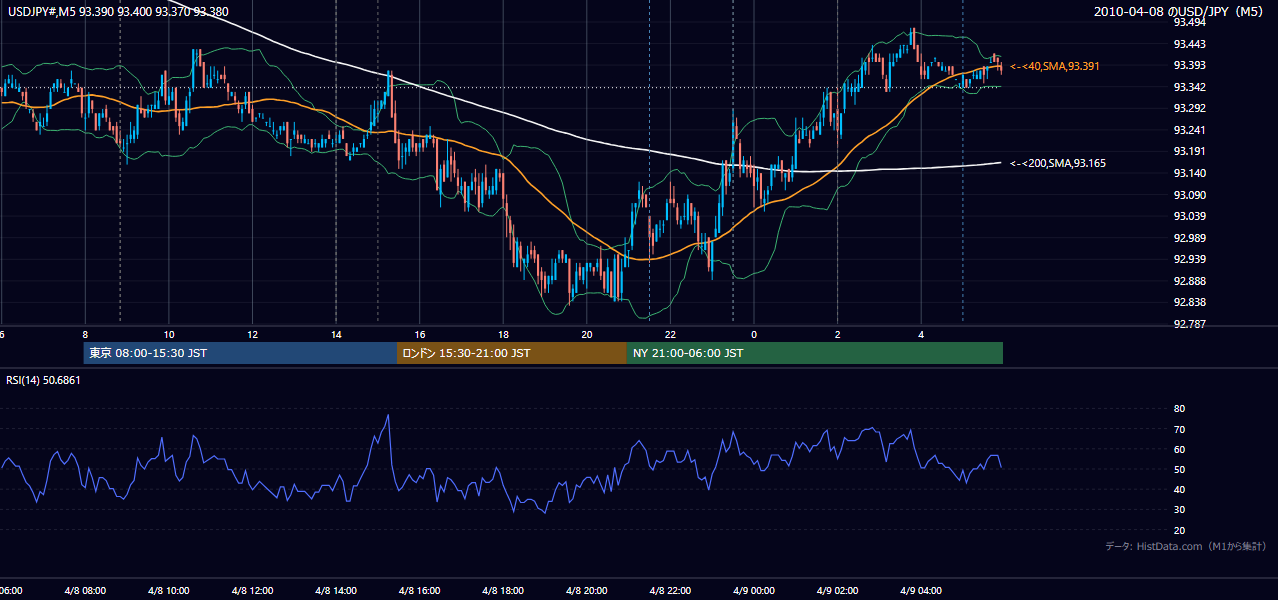Click the 93.090 price axis label
Viewport: 1278px width, 600px height.
point(1189,195)
